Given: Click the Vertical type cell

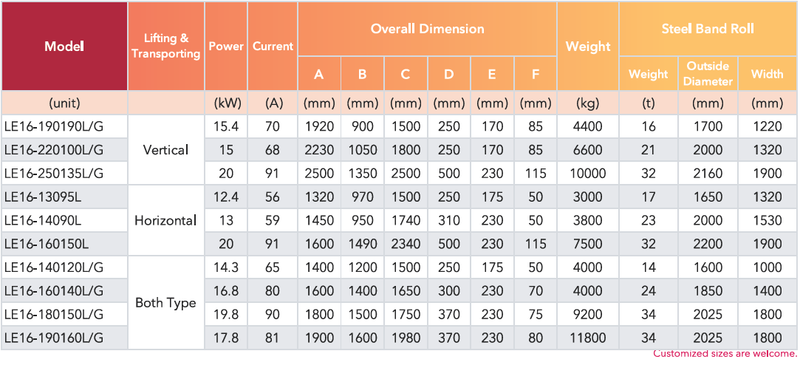Looking at the screenshot, I should point(166,150).
